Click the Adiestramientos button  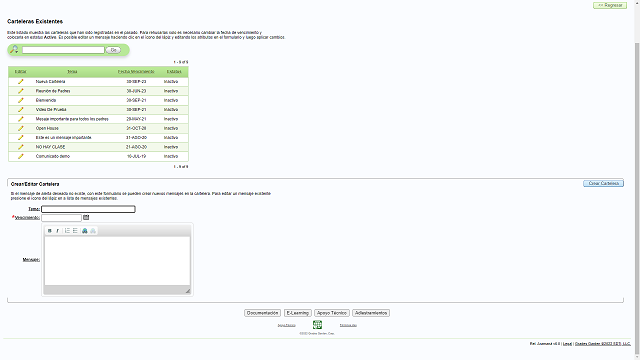[x=371, y=313]
